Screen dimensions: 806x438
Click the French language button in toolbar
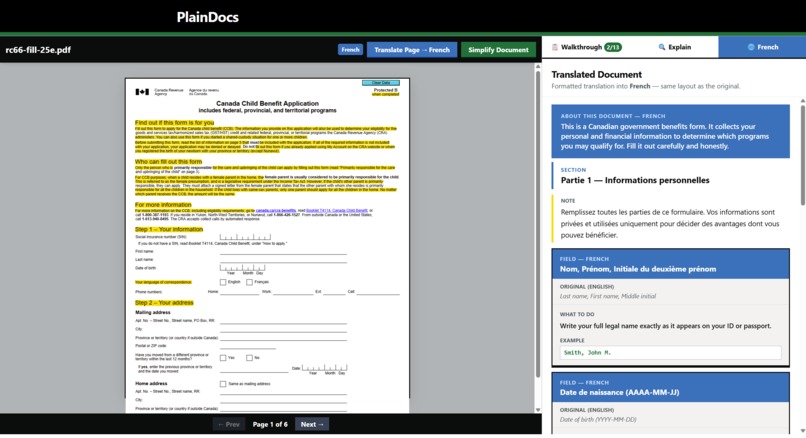[x=350, y=50]
